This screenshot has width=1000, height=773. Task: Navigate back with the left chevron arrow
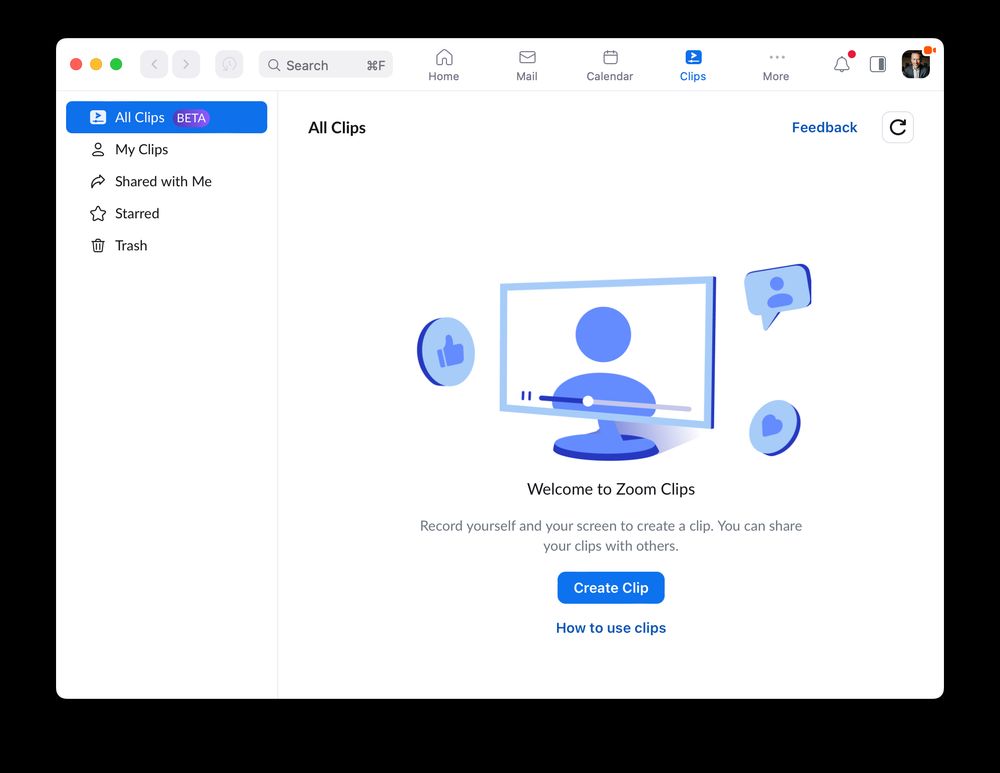click(x=153, y=64)
